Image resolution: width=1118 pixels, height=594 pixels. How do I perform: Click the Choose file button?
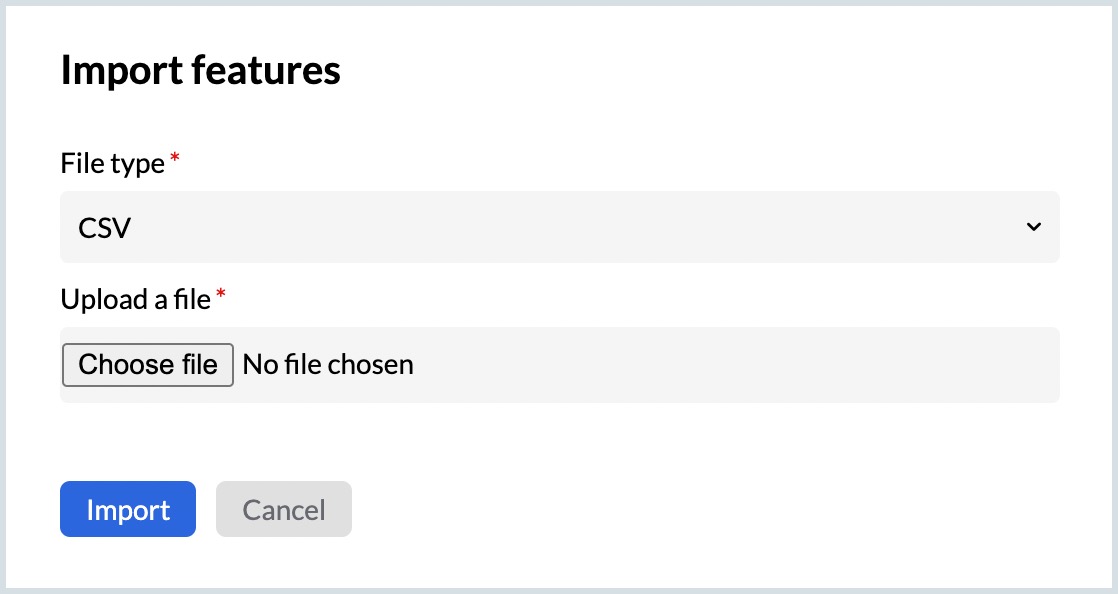(x=148, y=365)
